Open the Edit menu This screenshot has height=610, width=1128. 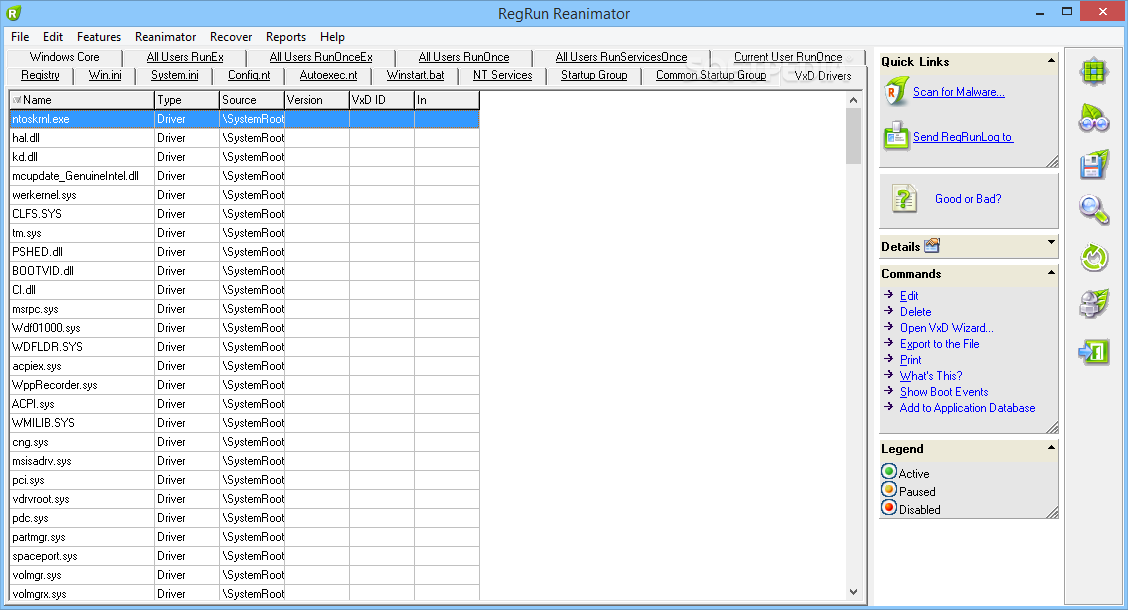[53, 37]
